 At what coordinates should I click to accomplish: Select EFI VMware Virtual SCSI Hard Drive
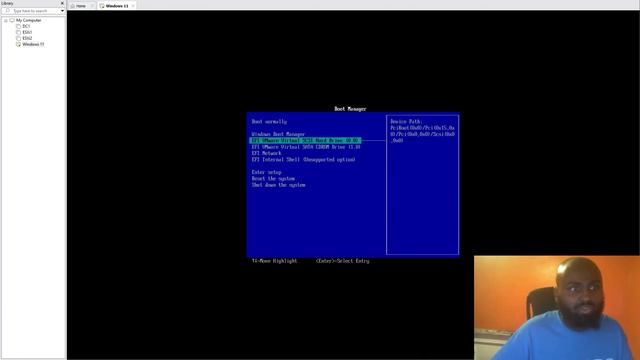click(x=305, y=140)
